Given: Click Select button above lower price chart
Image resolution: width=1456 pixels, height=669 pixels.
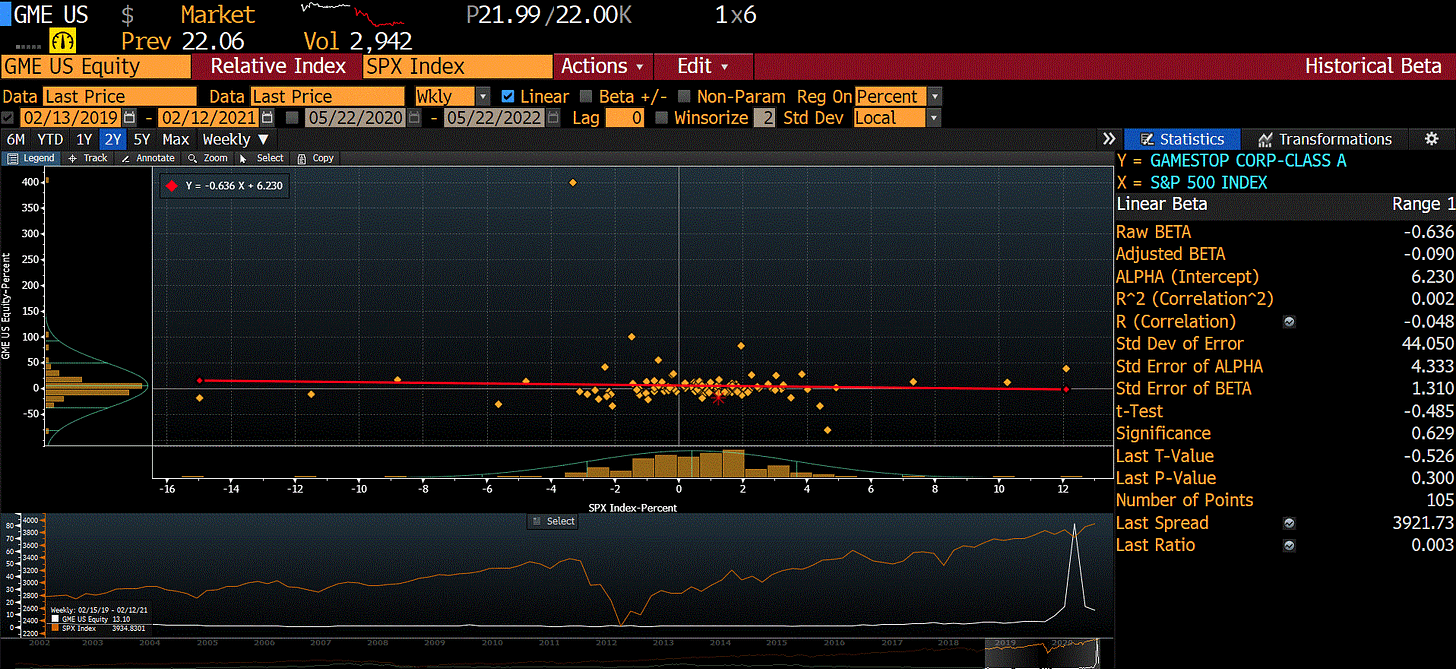Looking at the screenshot, I should coord(553,521).
